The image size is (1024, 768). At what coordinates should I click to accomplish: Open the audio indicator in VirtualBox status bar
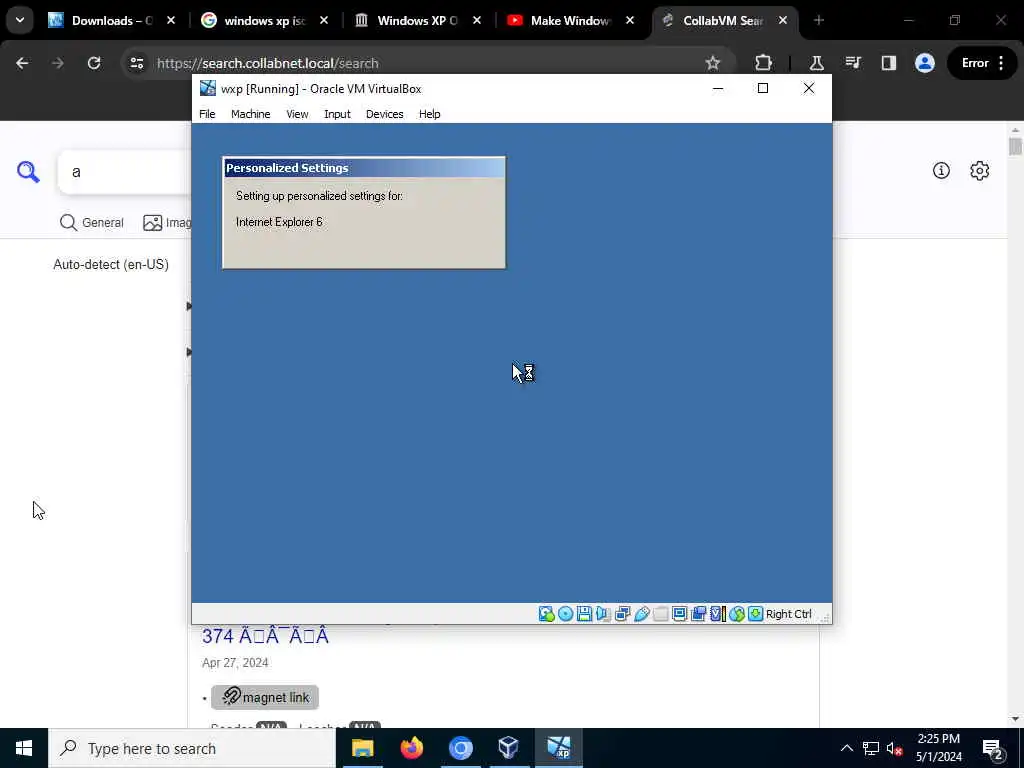[x=603, y=614]
